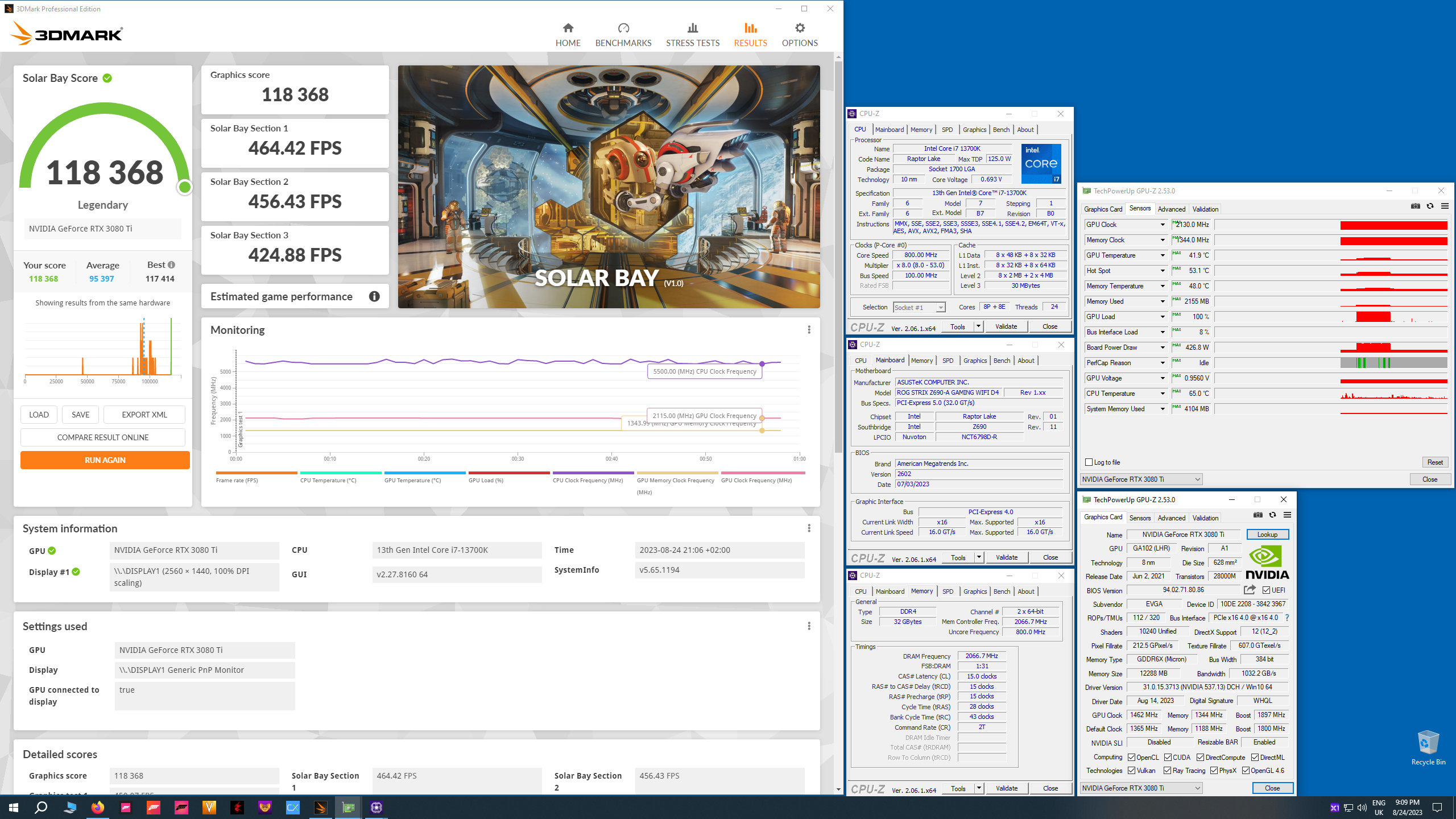
Task: Click the refresh icon in GPU-Z Graphics Card window
Action: click(x=1273, y=515)
